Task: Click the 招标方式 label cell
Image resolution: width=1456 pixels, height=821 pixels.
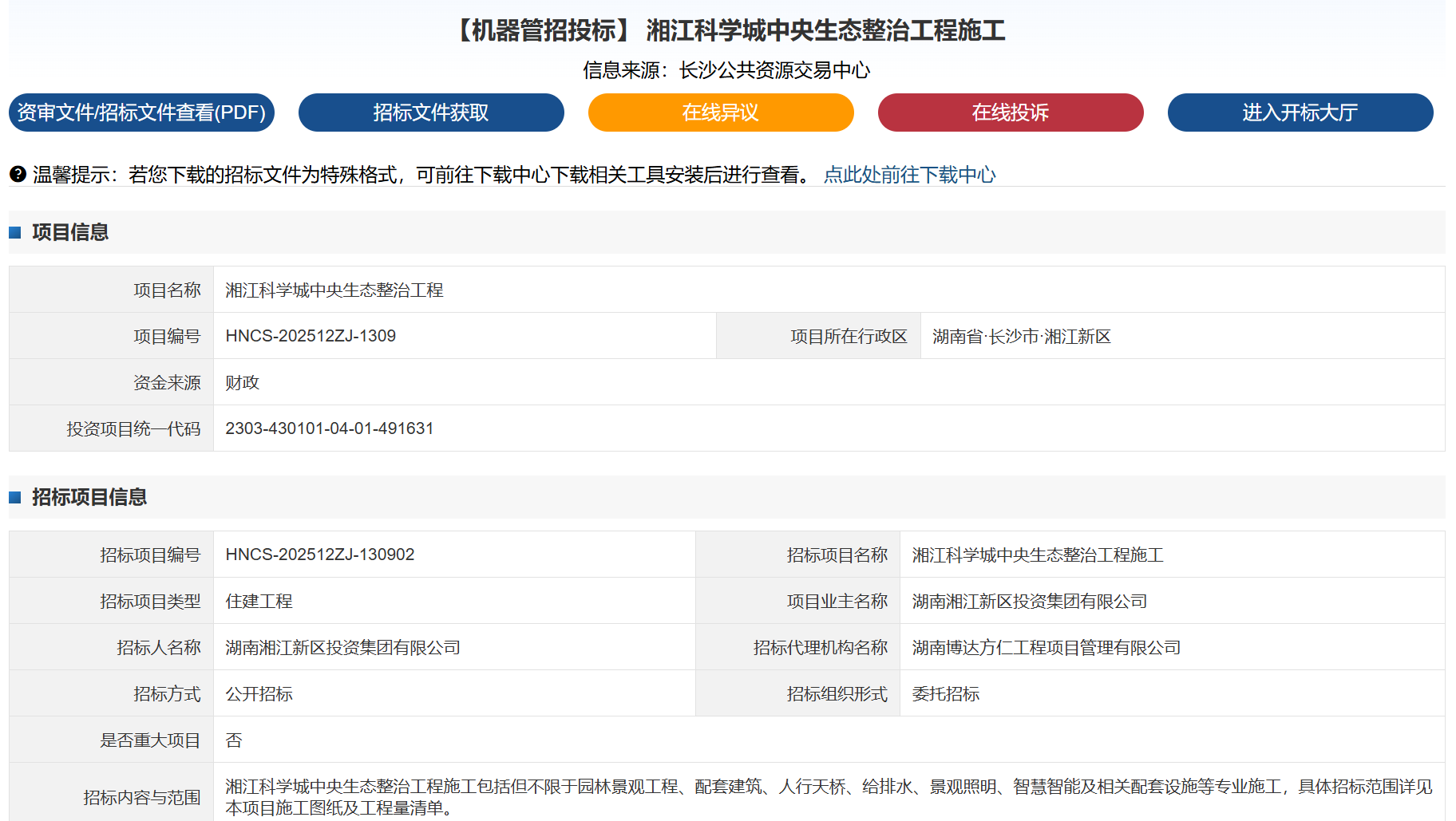Action: click(x=112, y=693)
